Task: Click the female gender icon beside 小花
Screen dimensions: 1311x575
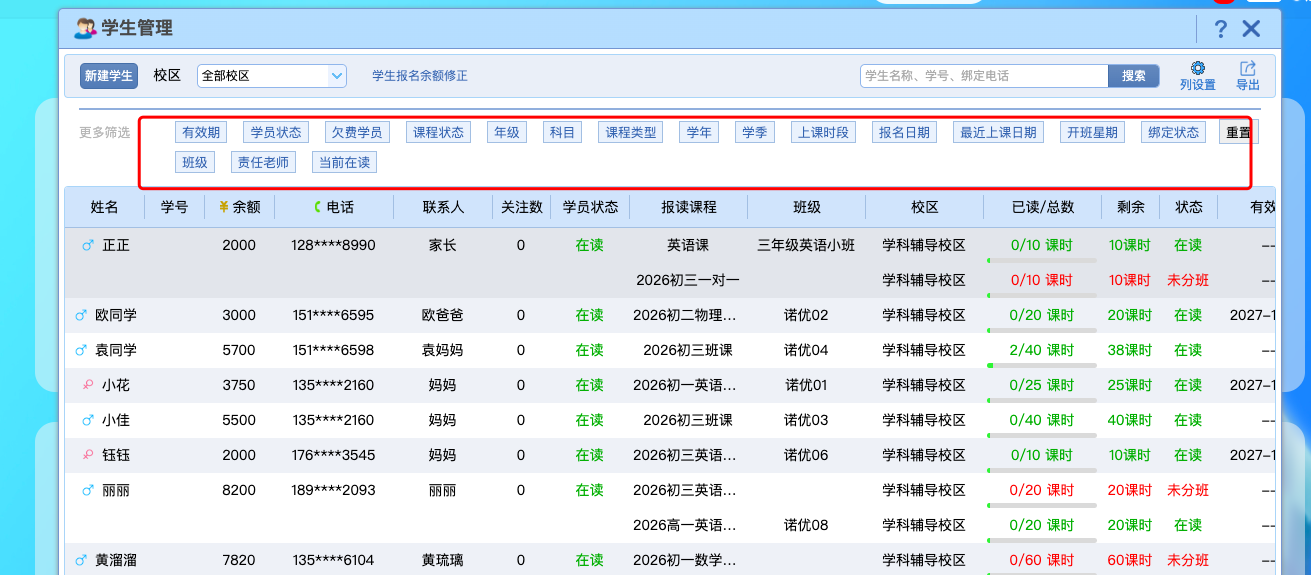Action: [87, 385]
